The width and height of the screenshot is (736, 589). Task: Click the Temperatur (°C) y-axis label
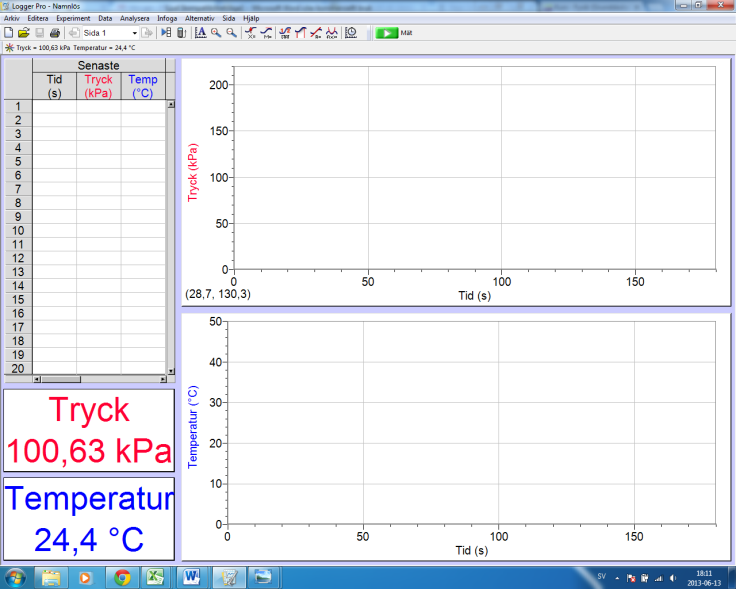[x=192, y=427]
